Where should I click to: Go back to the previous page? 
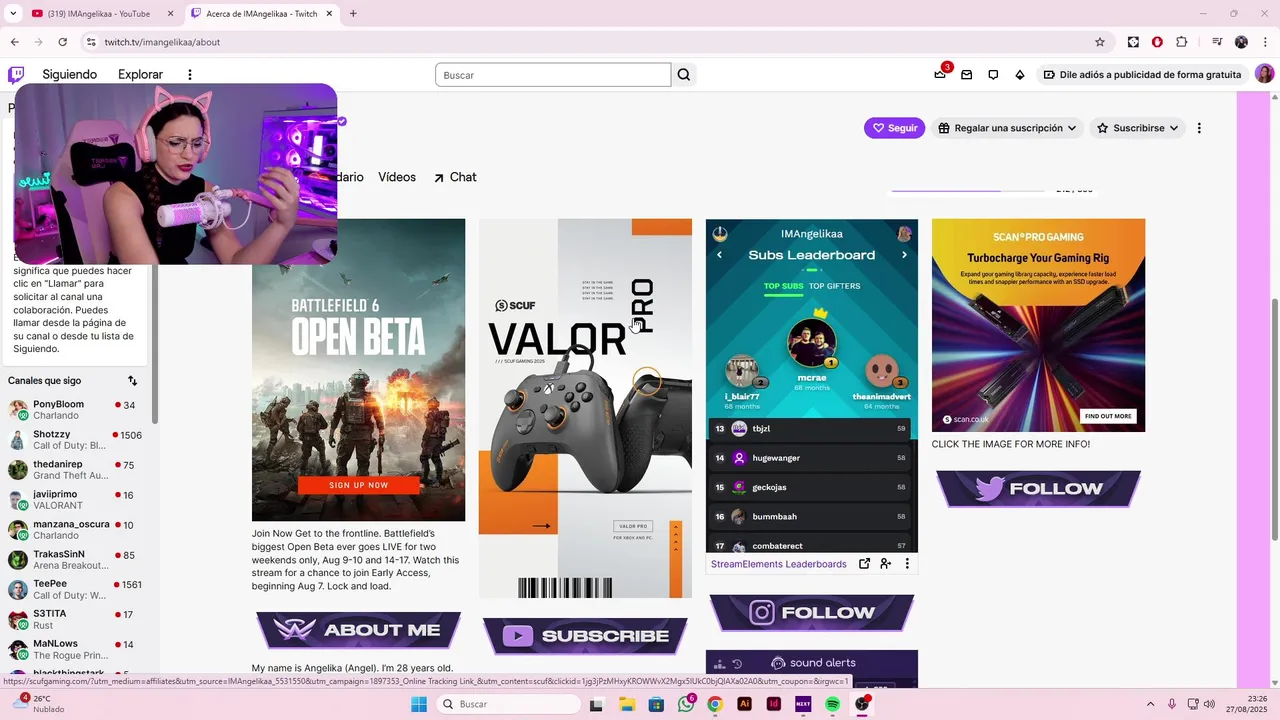pos(14,42)
